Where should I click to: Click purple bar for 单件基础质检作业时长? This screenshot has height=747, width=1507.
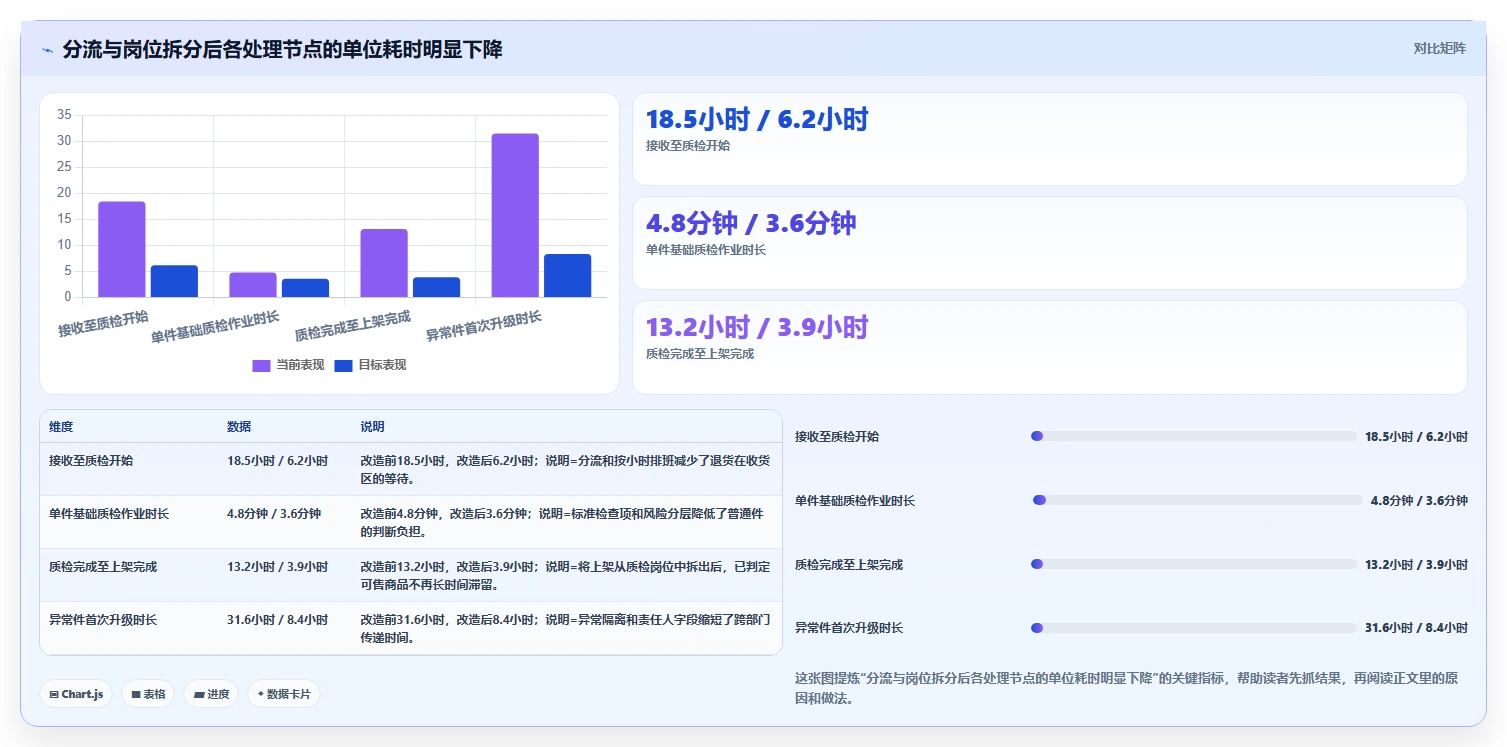click(253, 285)
